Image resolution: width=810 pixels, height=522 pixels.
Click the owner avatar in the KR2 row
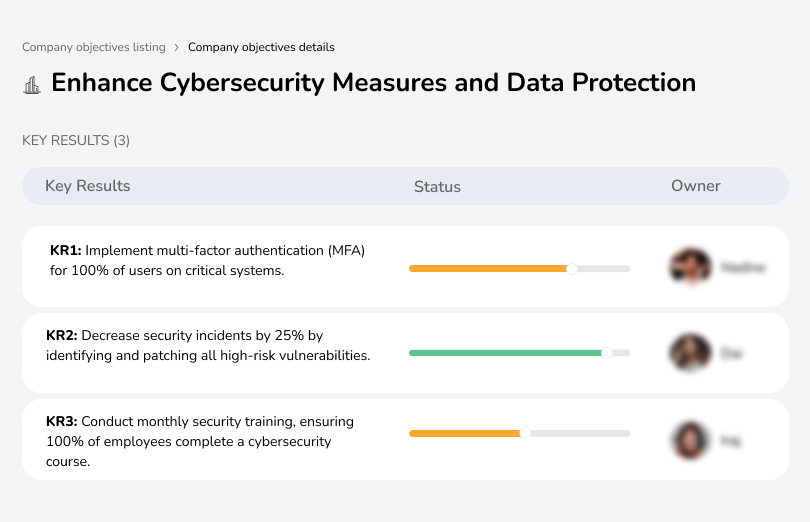click(x=690, y=352)
